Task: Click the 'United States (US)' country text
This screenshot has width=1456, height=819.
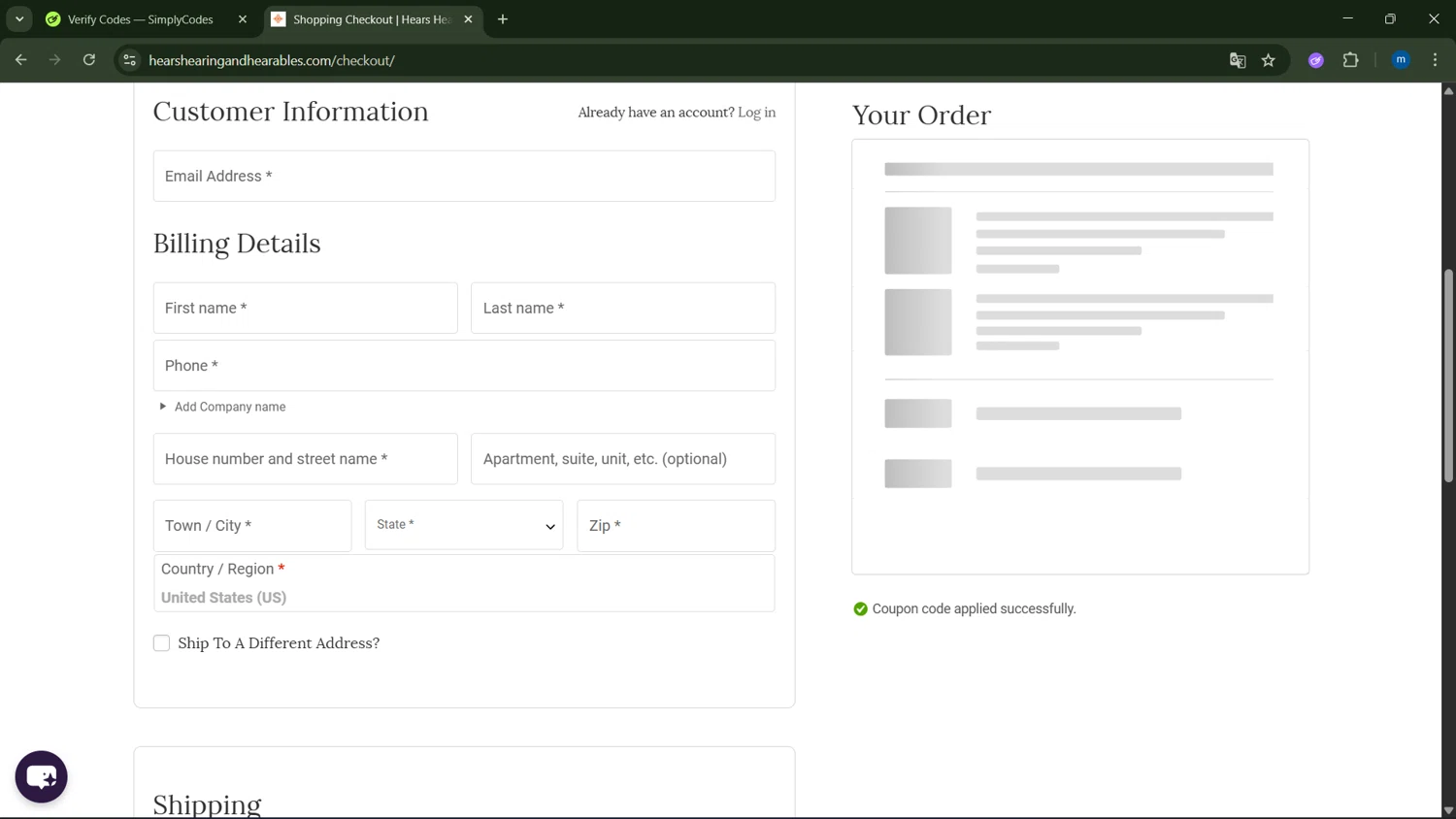Action: pos(223,598)
